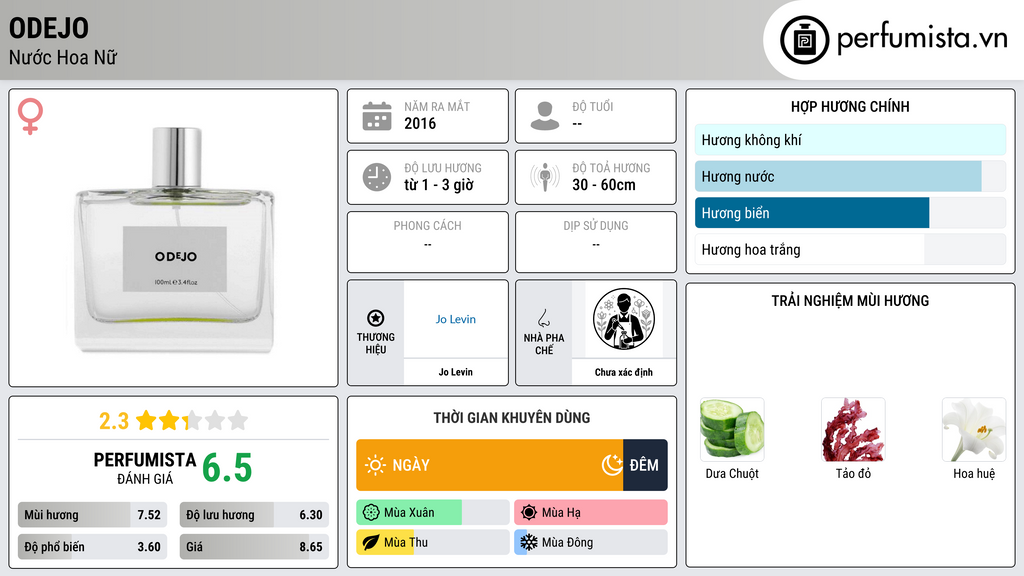The width and height of the screenshot is (1024, 576).
Task: Open the ODEJO perfume bottle image
Action: [x=175, y=240]
